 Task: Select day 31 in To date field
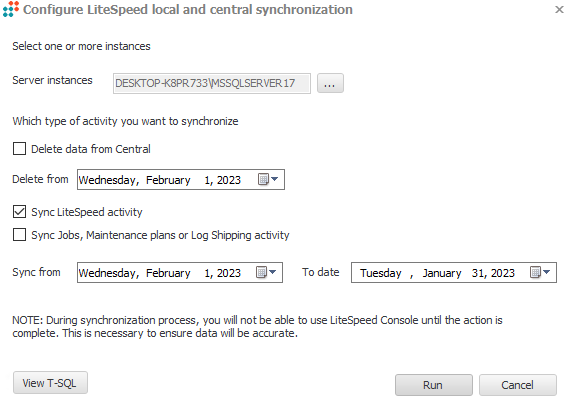click(478, 273)
